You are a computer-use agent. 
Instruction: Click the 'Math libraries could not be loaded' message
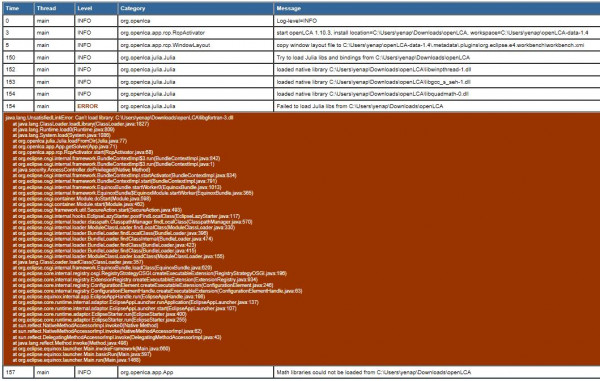point(437,372)
